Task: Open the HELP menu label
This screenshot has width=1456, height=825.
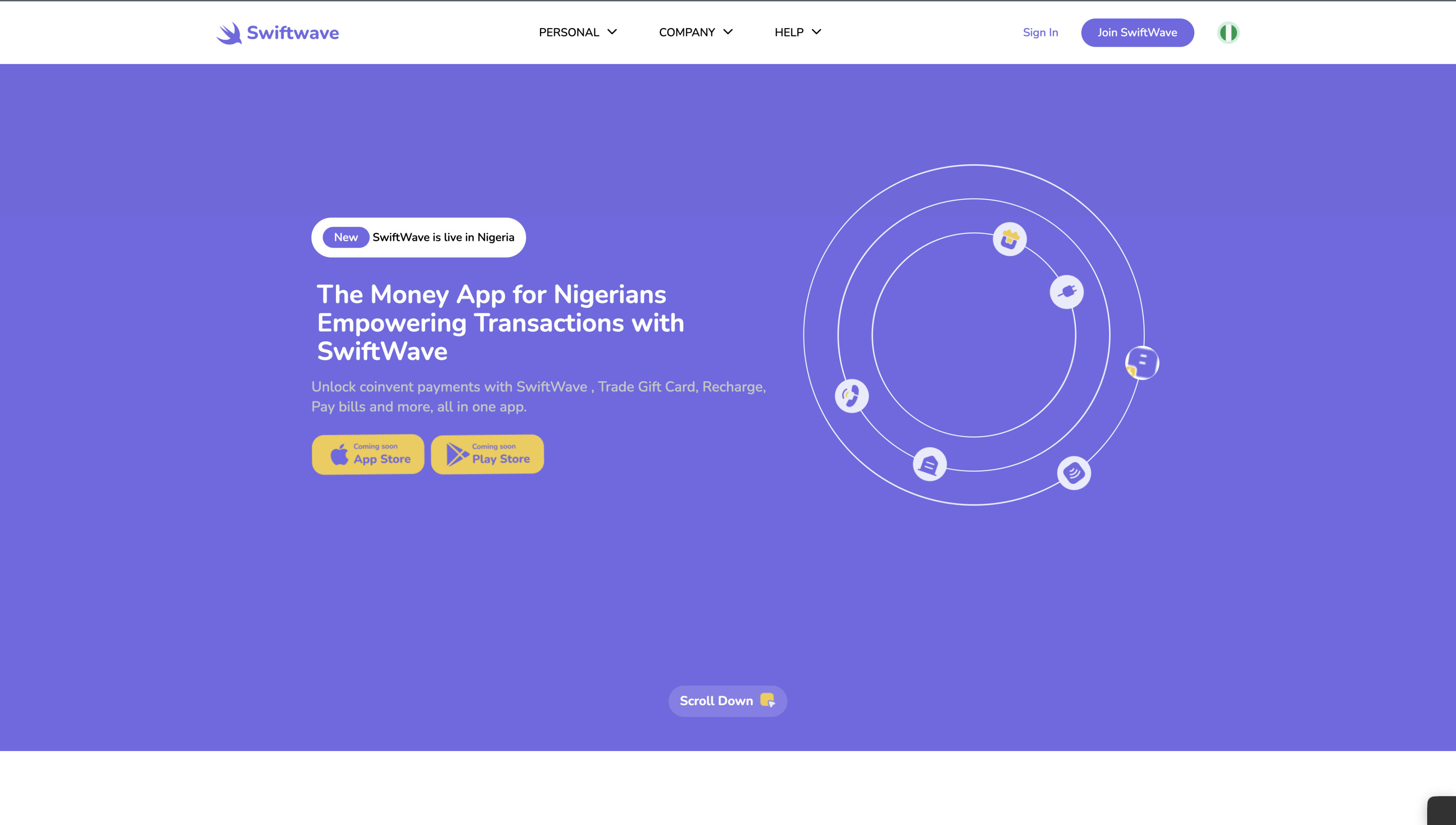Action: [789, 32]
